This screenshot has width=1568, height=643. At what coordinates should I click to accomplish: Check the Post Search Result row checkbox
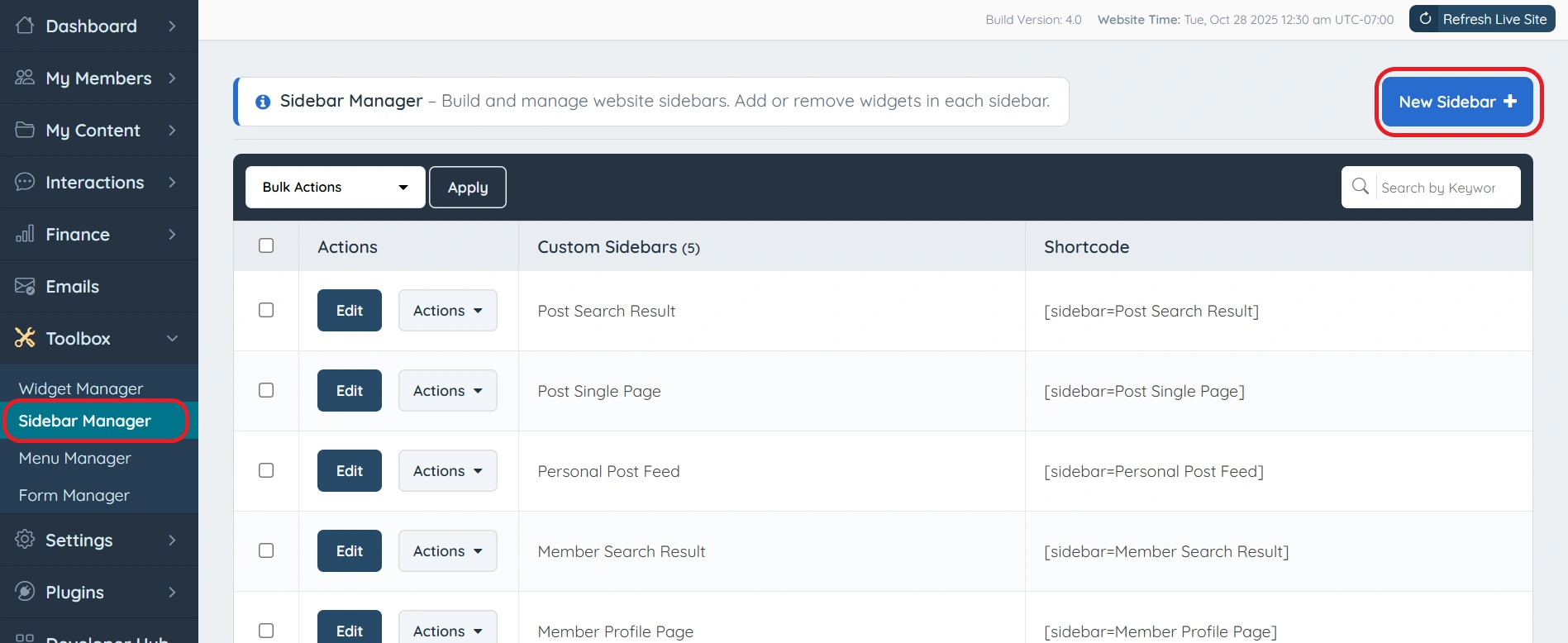point(266,310)
